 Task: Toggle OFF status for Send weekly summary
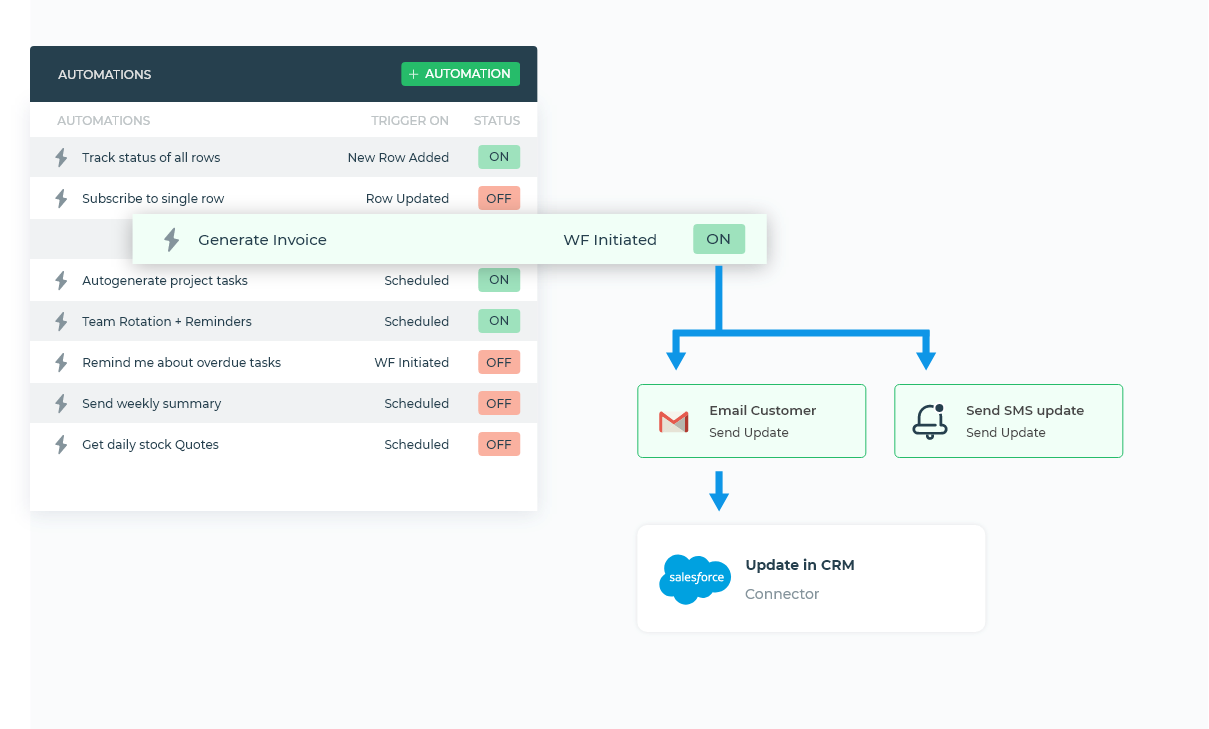499,403
